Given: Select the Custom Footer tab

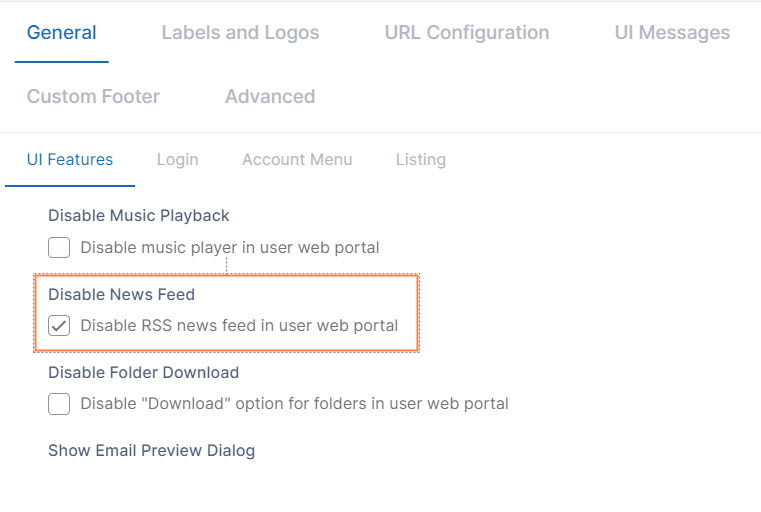Looking at the screenshot, I should point(93,97).
